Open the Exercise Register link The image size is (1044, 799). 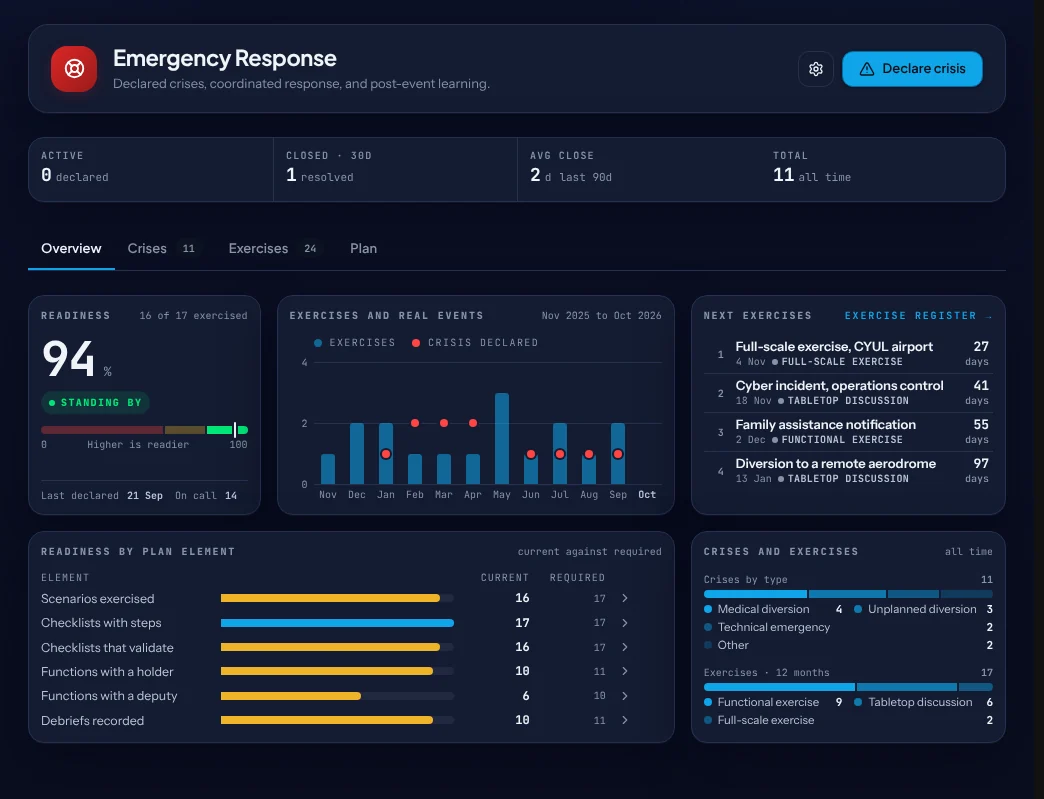pyautogui.click(x=918, y=316)
